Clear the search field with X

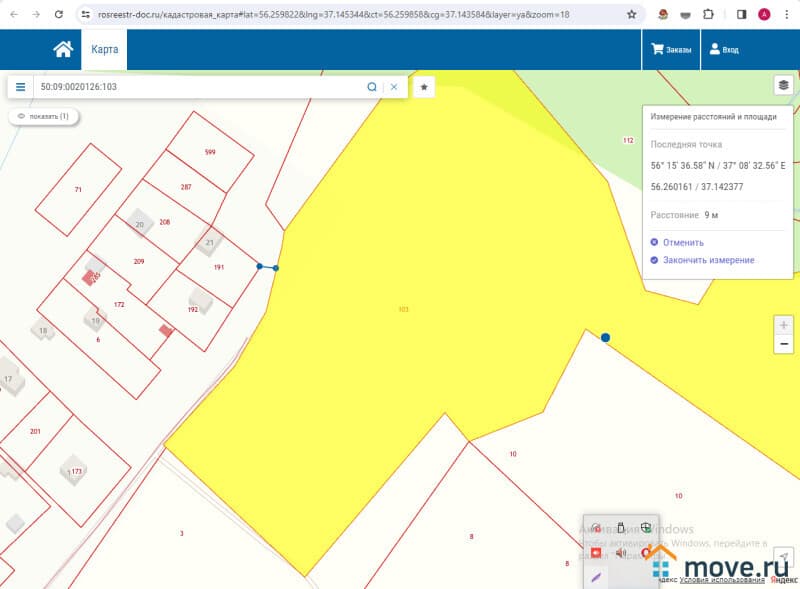[394, 87]
